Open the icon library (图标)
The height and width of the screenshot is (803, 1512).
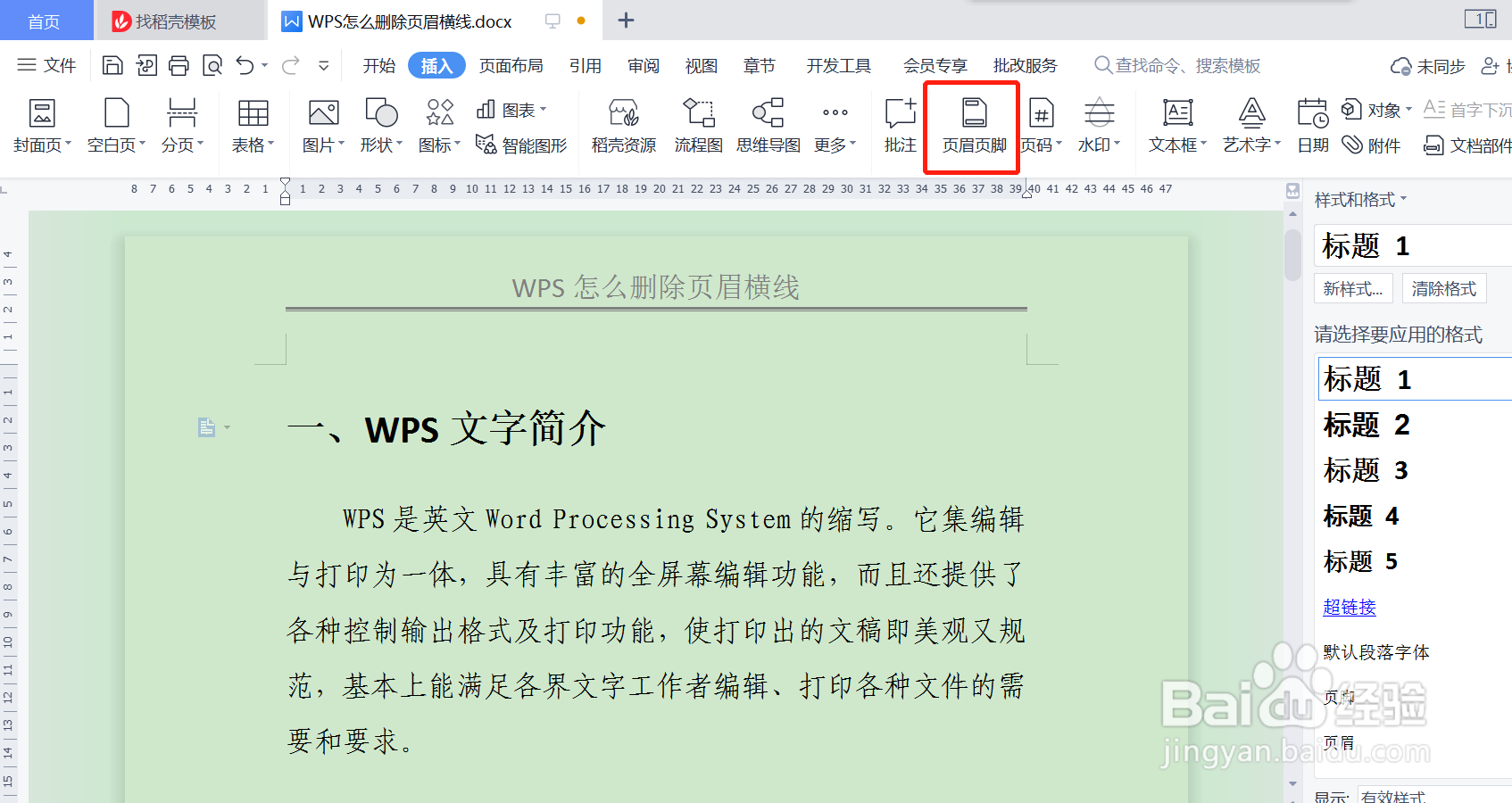[x=439, y=126]
